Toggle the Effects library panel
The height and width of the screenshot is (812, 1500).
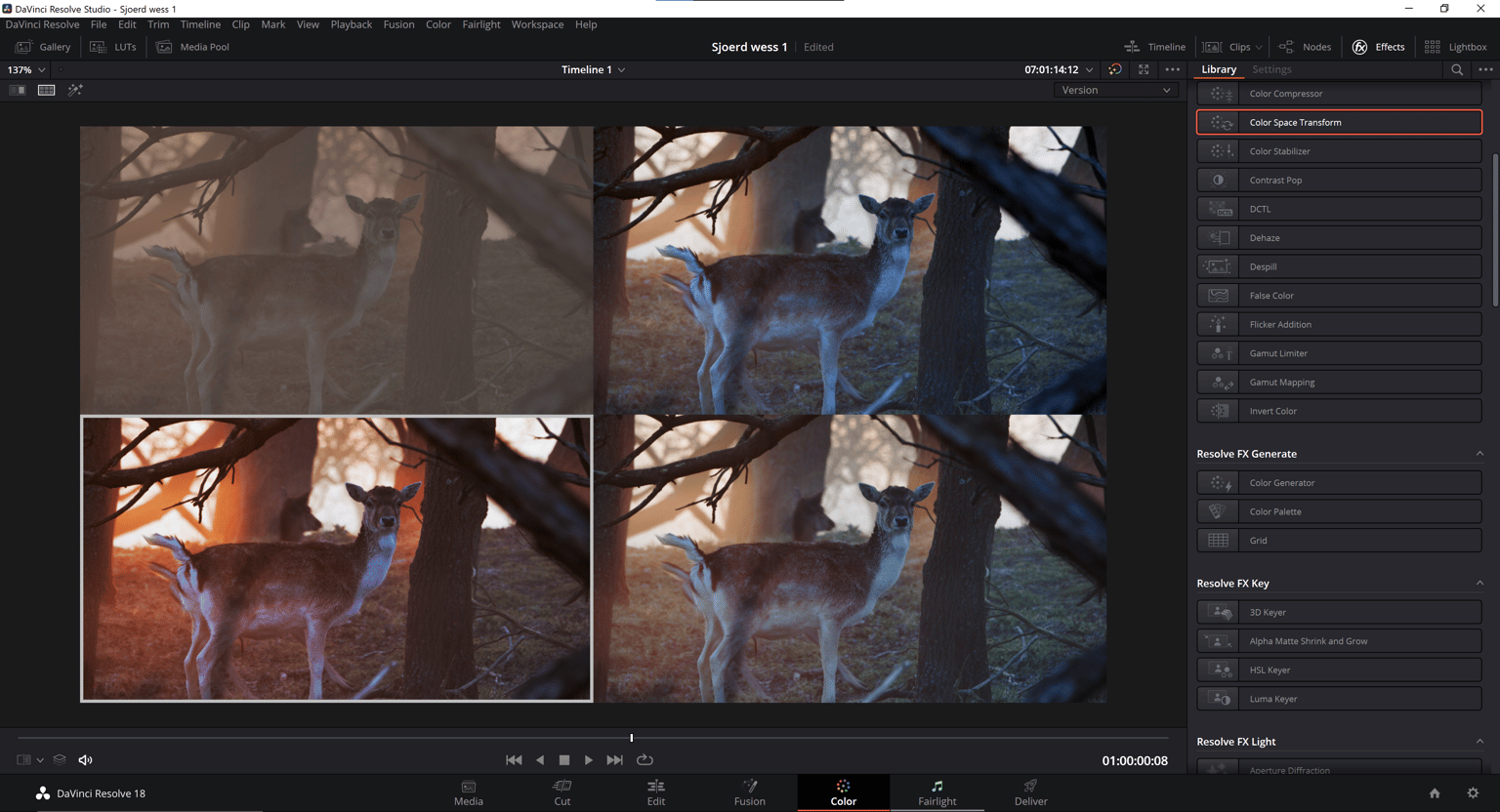[1378, 47]
